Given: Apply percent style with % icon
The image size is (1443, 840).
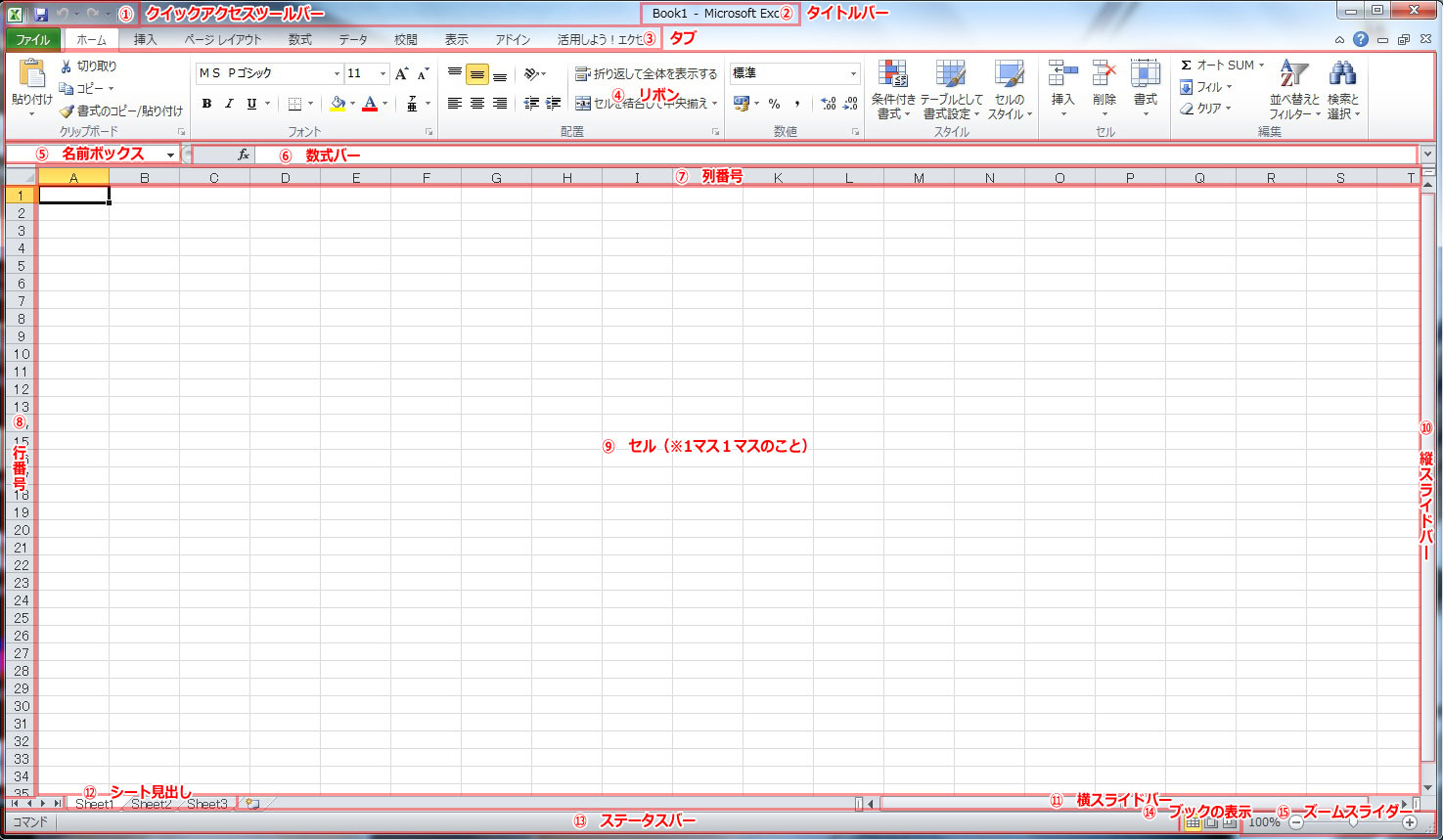Looking at the screenshot, I should (774, 104).
